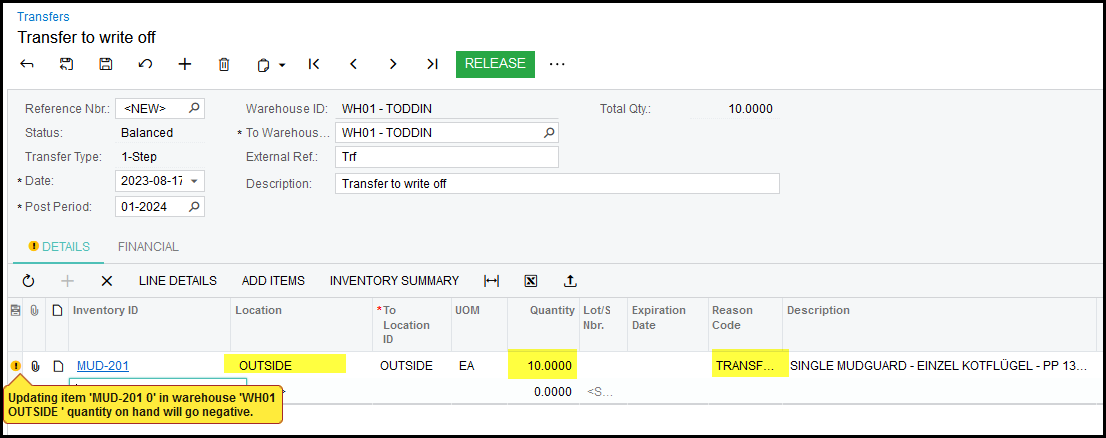Open the clipboard dropdown menu
Image resolution: width=1106 pixels, height=438 pixels.
tap(271, 65)
